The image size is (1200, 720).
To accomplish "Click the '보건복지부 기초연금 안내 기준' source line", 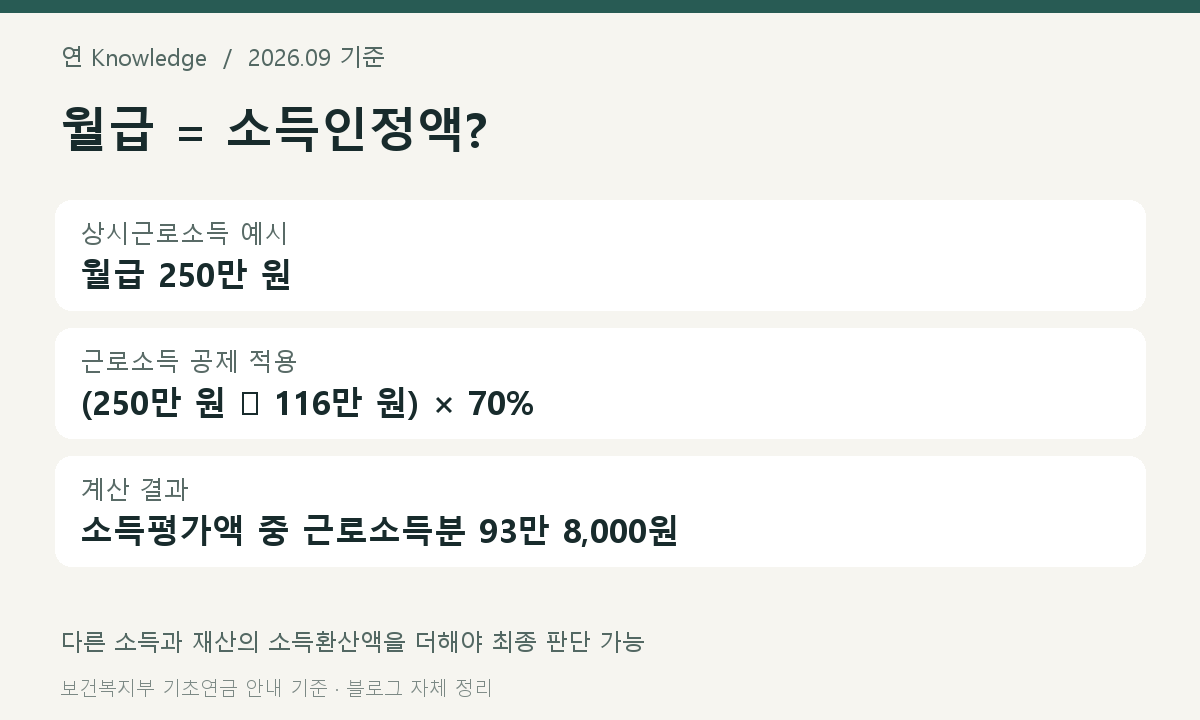I will (x=194, y=688).
